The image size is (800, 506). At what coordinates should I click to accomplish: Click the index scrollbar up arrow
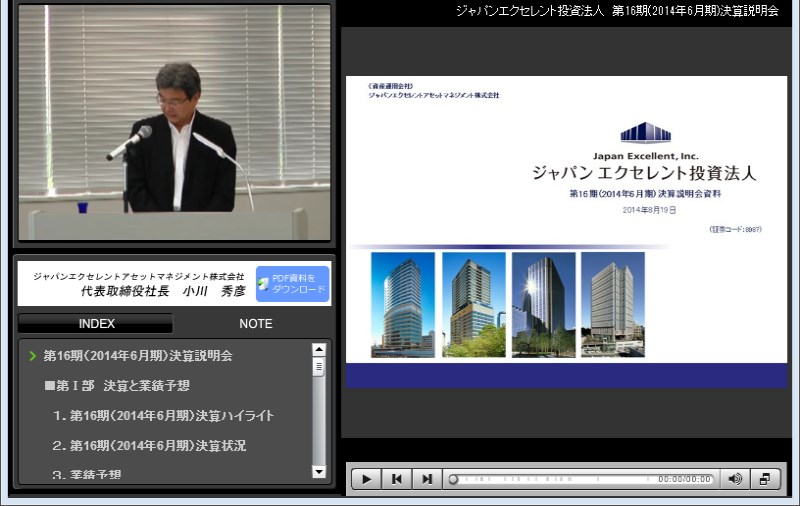tap(319, 349)
